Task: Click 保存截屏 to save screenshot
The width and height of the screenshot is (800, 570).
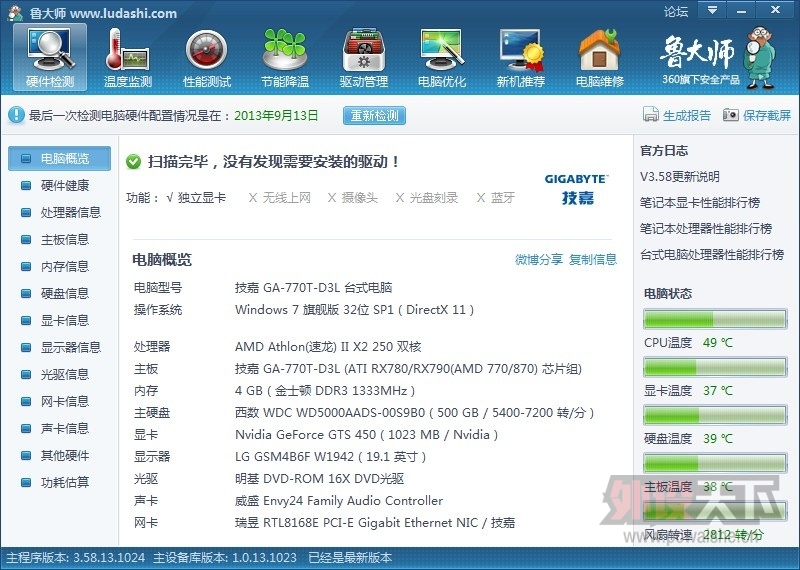Action: point(757,115)
